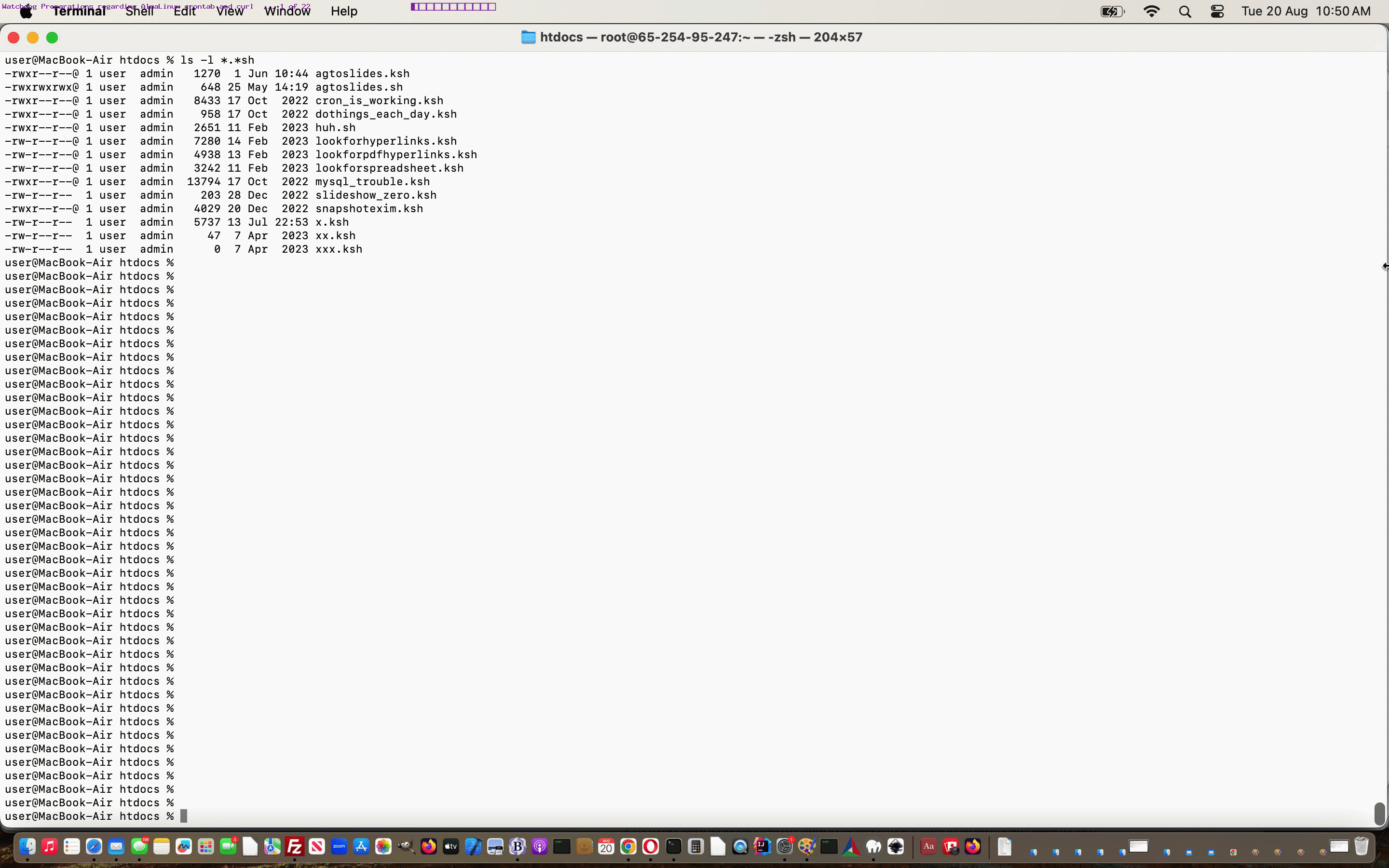Click the htdocs folder icon in title bar
This screenshot has height=868, width=1389.
click(x=528, y=37)
